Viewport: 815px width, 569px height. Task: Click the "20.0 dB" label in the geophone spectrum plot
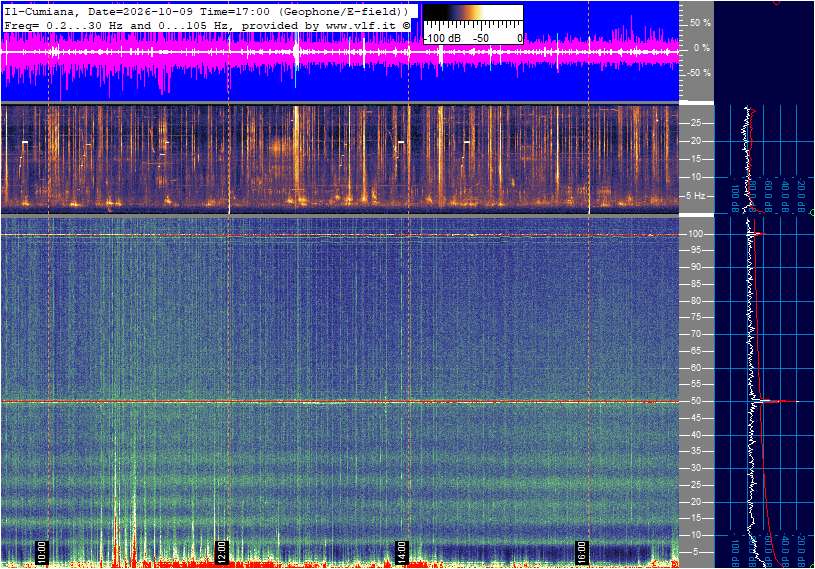point(802,197)
